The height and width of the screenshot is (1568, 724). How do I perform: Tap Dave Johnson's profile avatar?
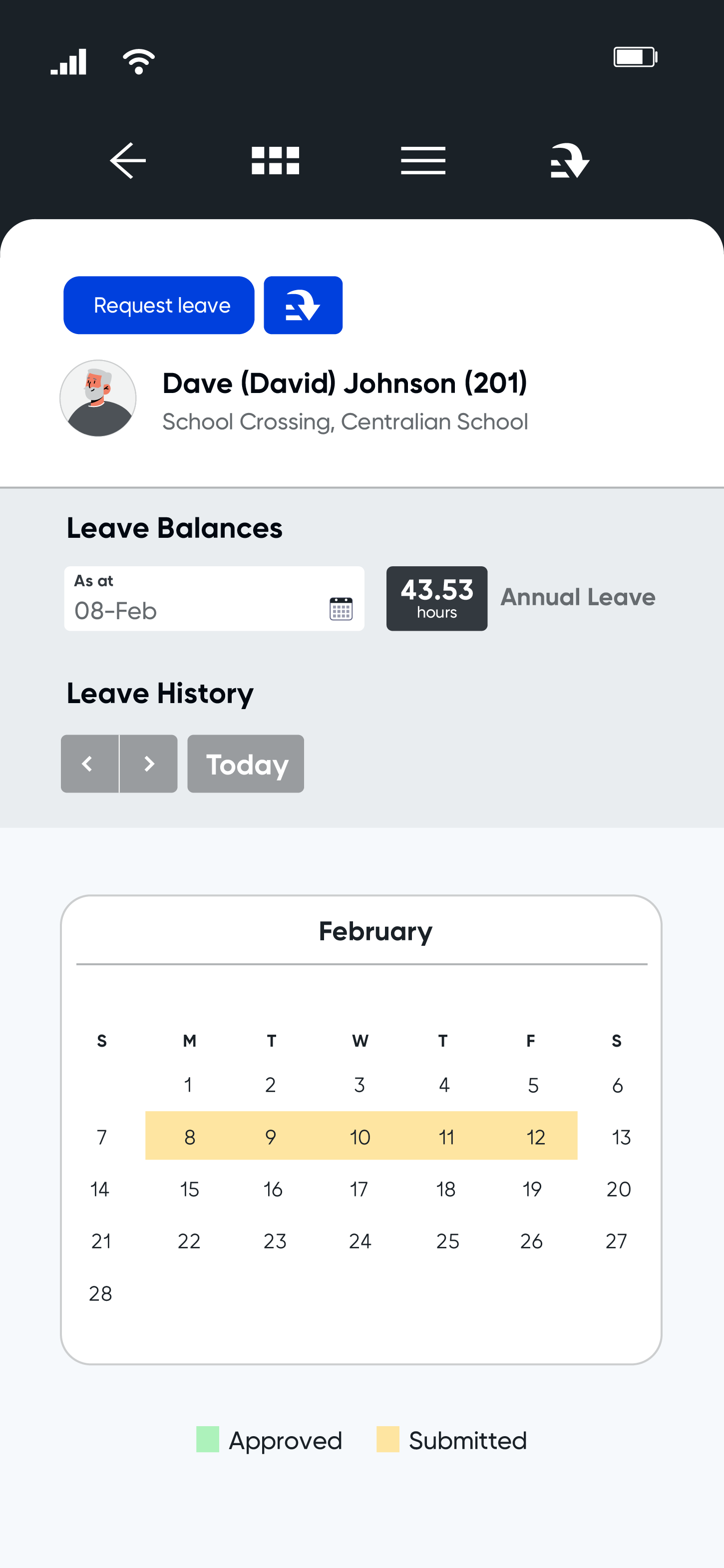coord(98,398)
